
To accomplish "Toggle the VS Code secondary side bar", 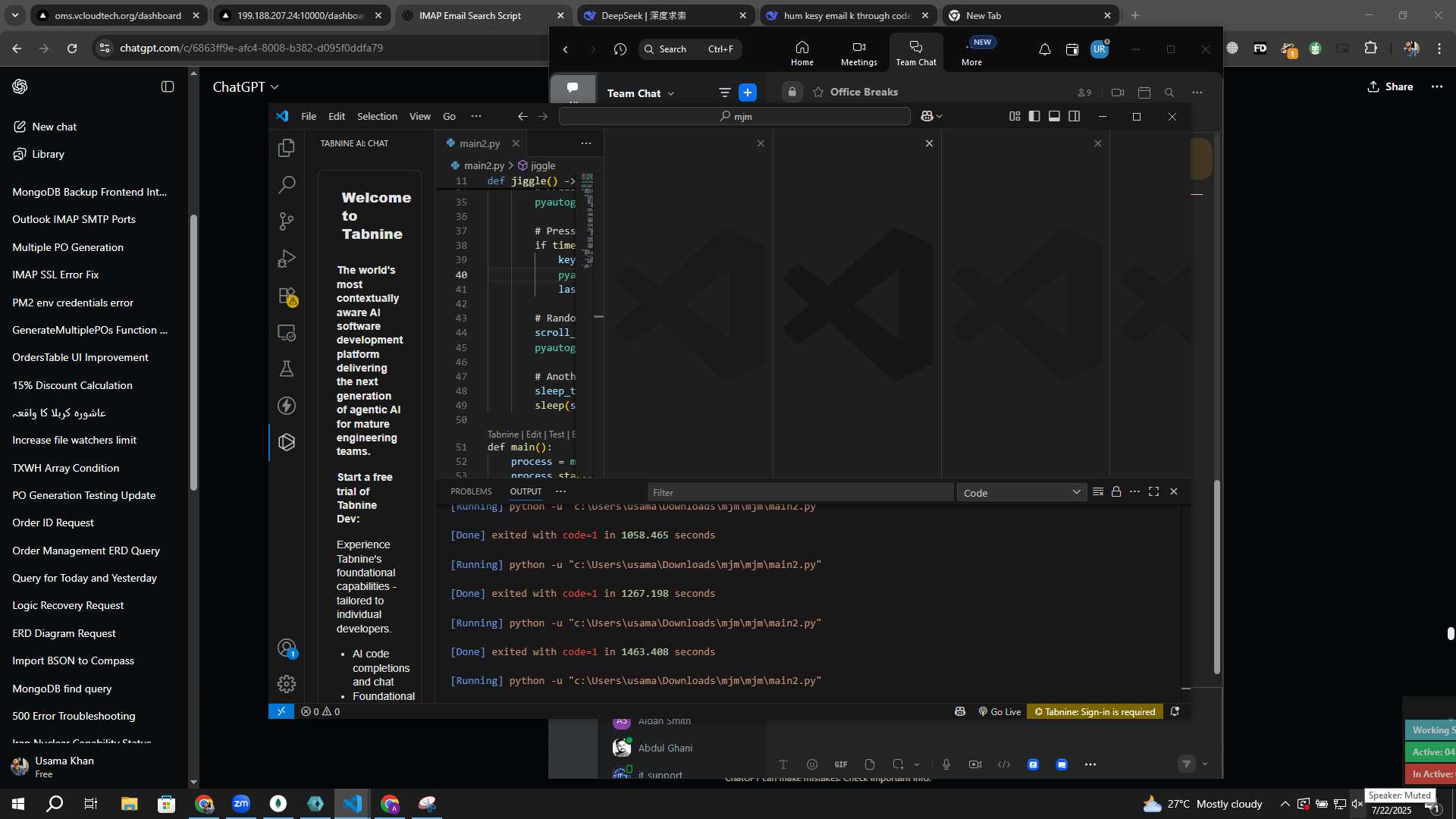I will tap(1075, 116).
